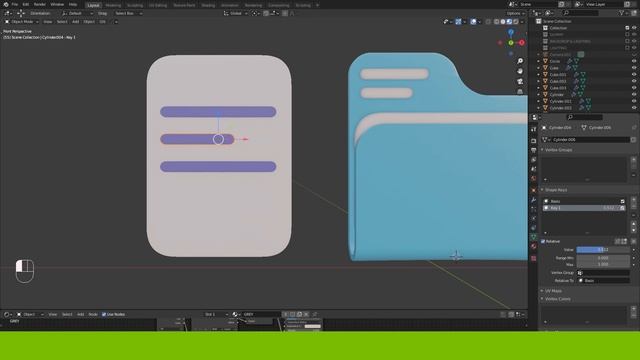Viewport: 640px width, 360px height.
Task: Open the Global transform orientation dropdown
Action: pyautogui.click(x=236, y=13)
